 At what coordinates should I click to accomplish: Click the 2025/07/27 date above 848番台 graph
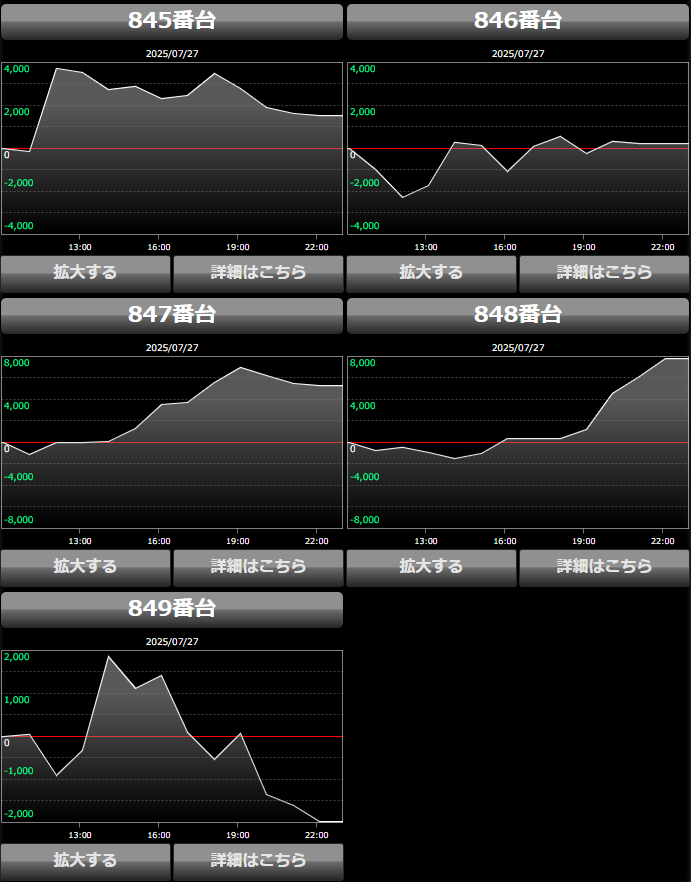click(x=518, y=348)
